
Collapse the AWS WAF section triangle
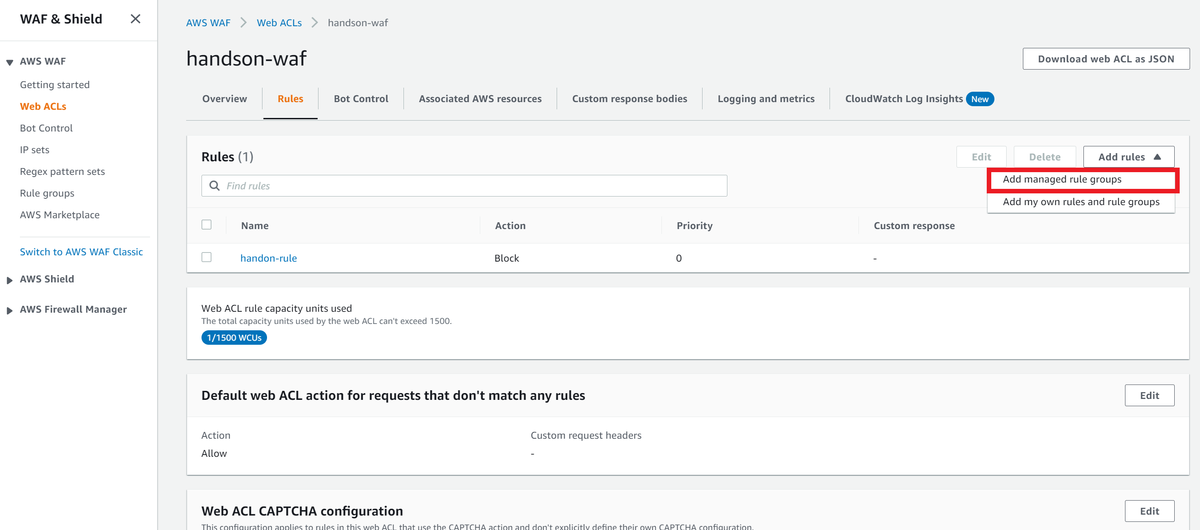(10, 62)
